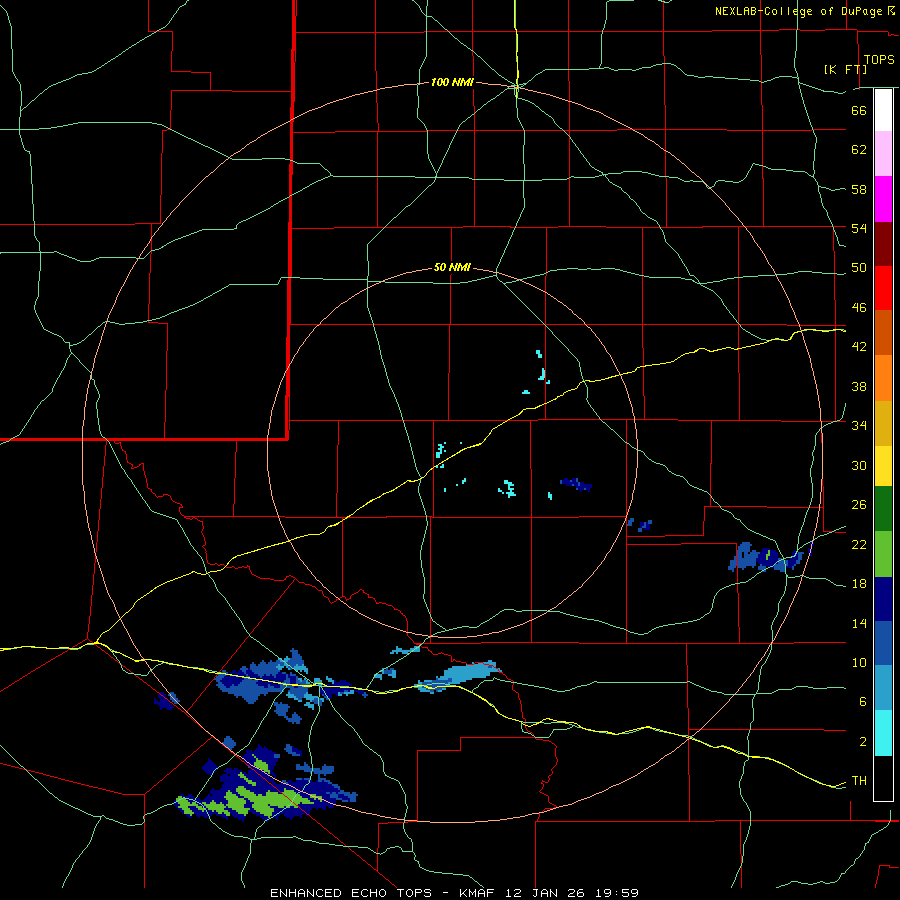Screen dimensions: 900x900
Task: Click the '46' legend value
Action: [x=859, y=308]
